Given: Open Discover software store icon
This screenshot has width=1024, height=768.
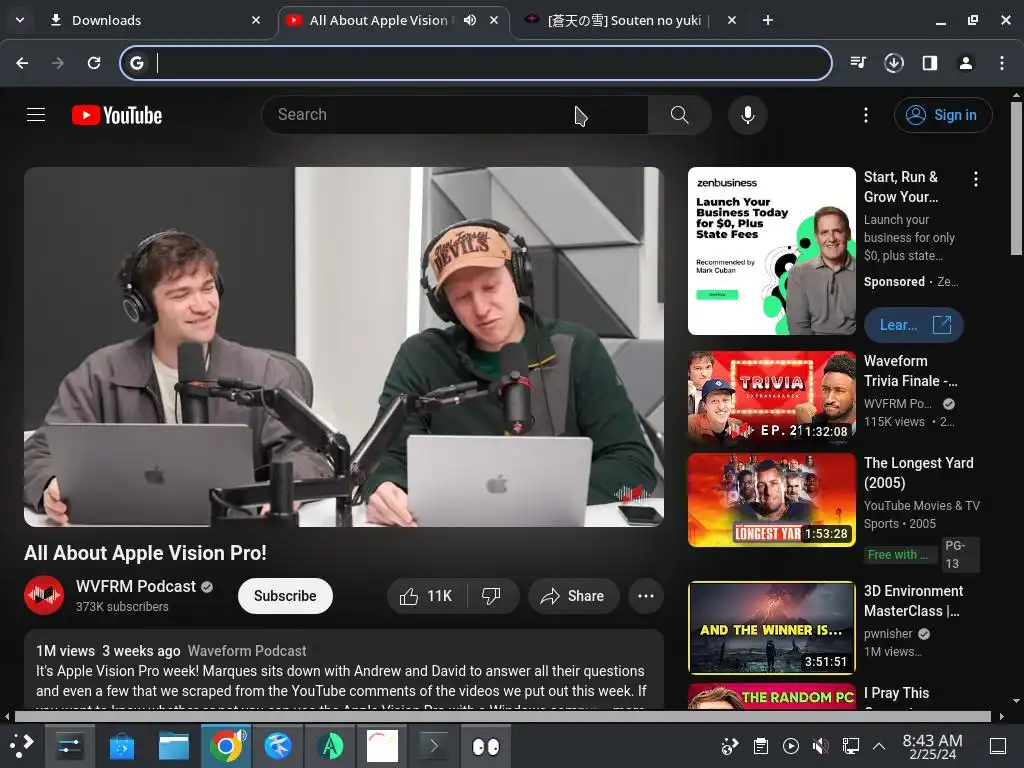Looking at the screenshot, I should click(x=121, y=746).
